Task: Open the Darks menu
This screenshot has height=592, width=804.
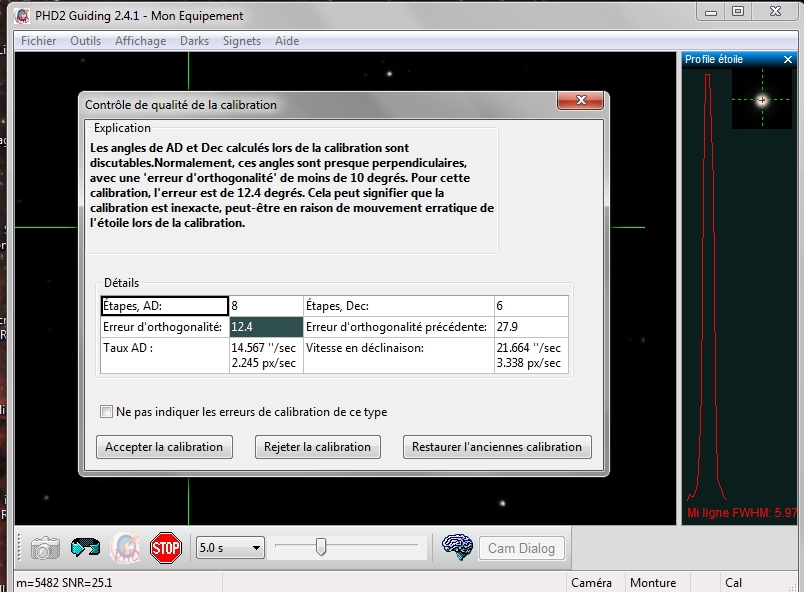Action: point(194,41)
